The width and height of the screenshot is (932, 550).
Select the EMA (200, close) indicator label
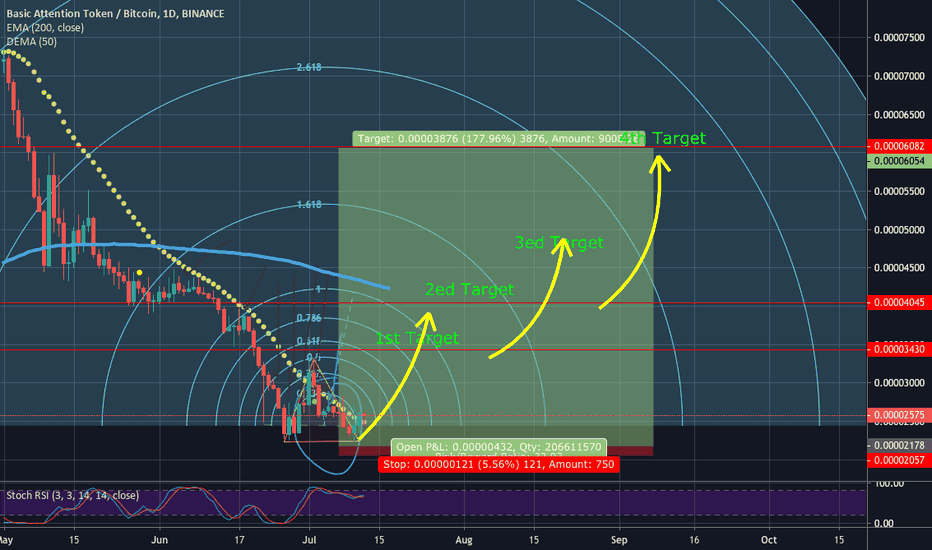[x=45, y=27]
